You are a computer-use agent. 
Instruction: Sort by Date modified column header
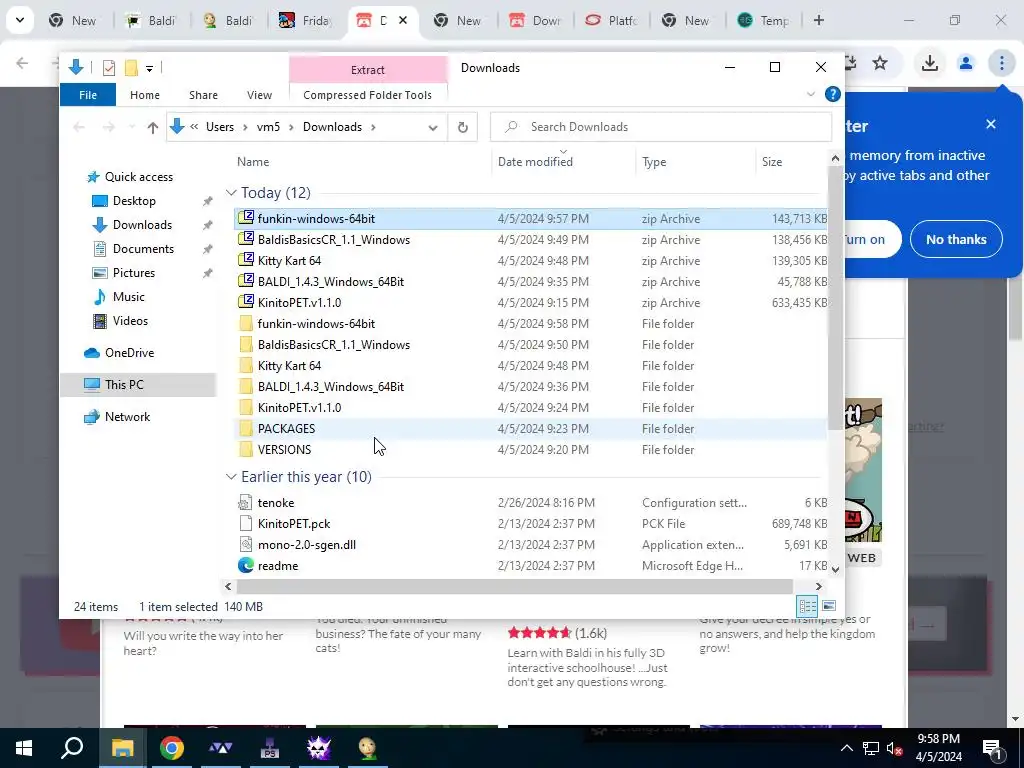click(535, 161)
